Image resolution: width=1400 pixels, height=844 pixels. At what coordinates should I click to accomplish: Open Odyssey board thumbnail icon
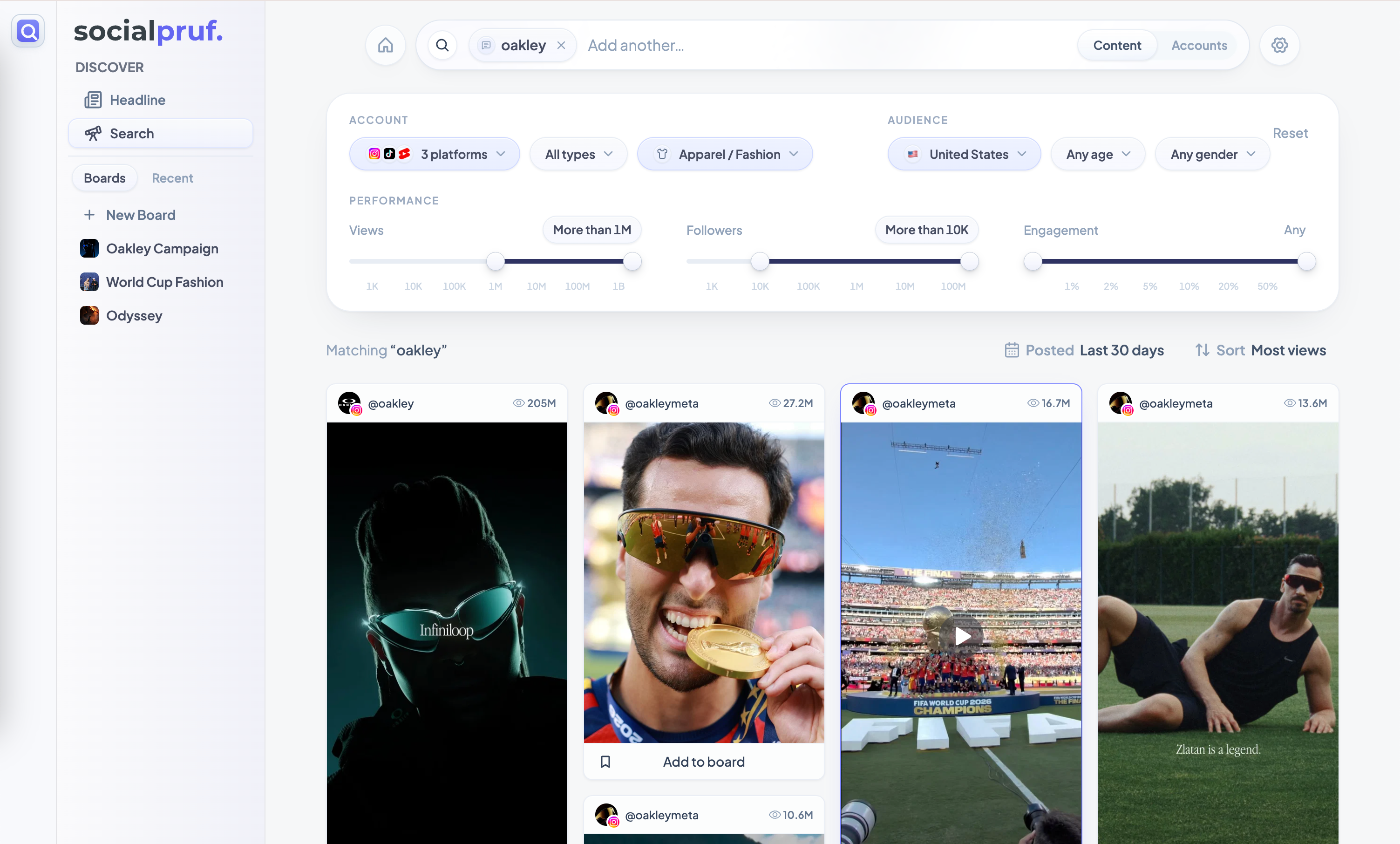pyautogui.click(x=89, y=315)
